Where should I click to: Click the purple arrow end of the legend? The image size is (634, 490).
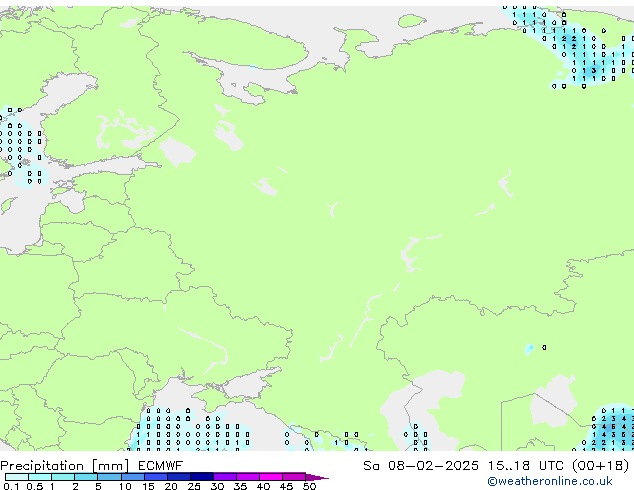coord(317,478)
